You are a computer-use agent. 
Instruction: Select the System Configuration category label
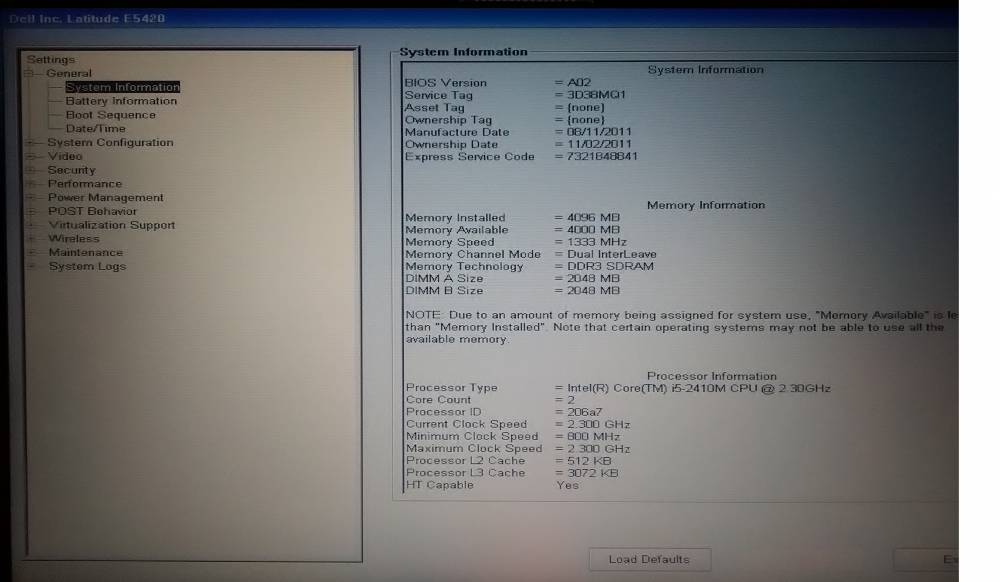110,142
